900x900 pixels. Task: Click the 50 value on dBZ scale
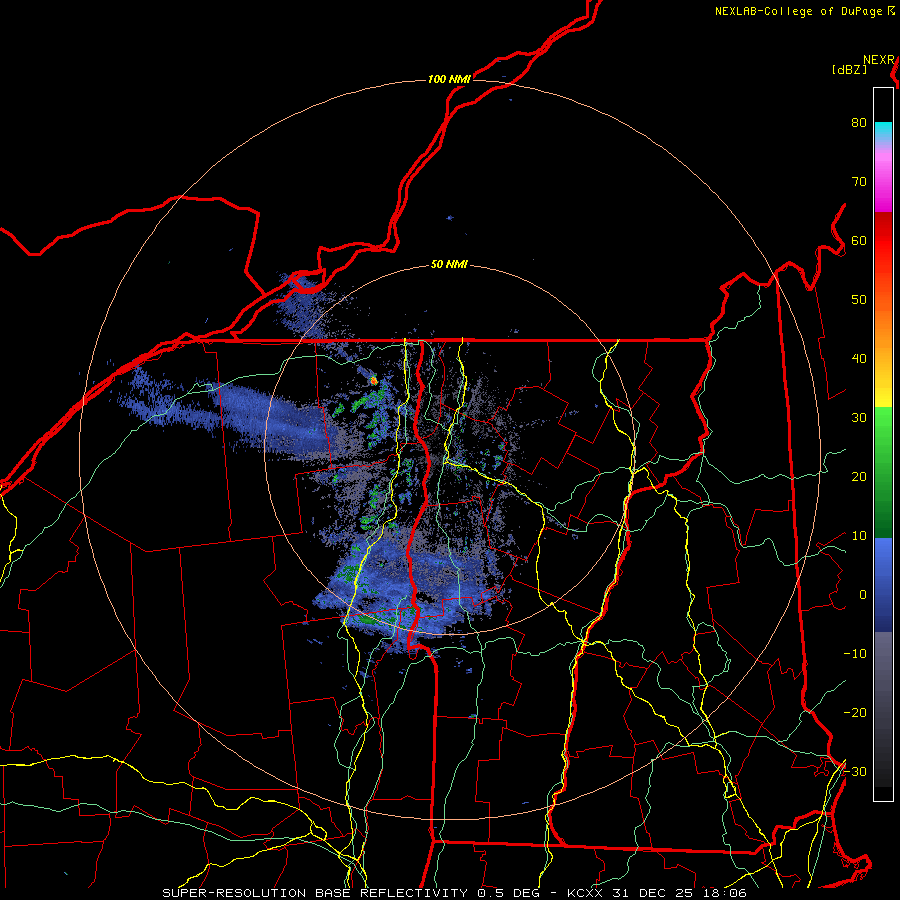coord(859,300)
